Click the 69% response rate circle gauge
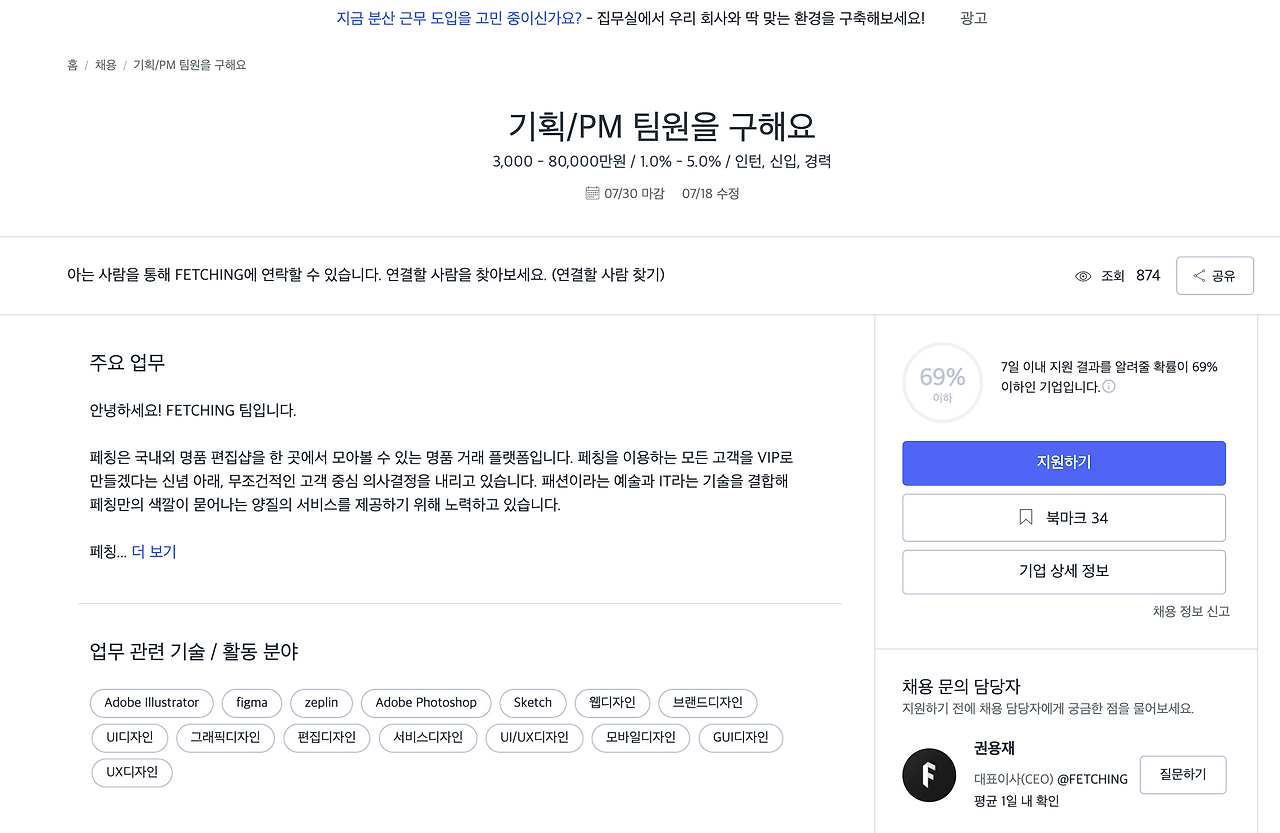 (942, 382)
